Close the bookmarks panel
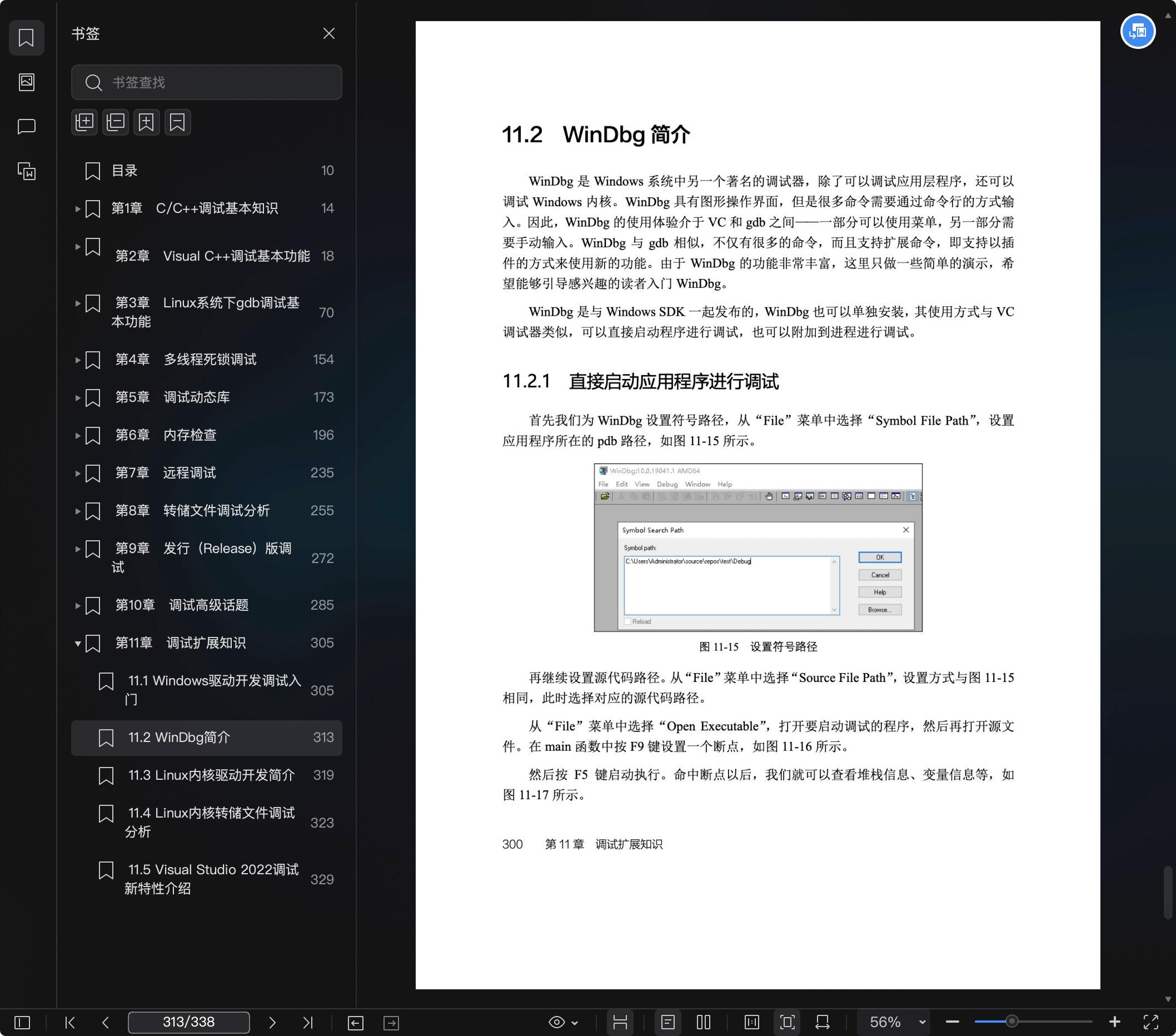 (328, 34)
